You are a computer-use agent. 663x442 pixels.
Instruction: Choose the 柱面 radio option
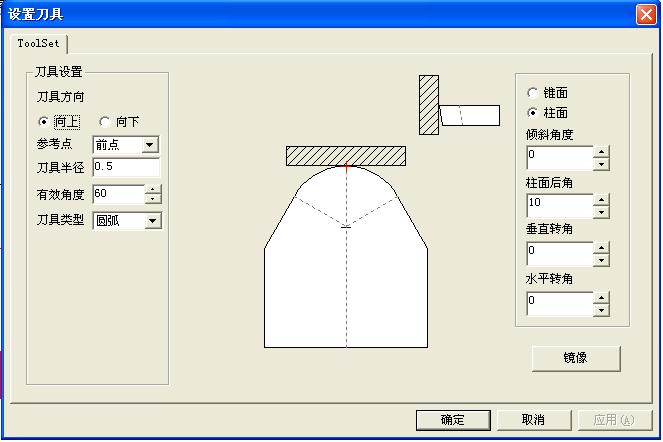click(532, 113)
